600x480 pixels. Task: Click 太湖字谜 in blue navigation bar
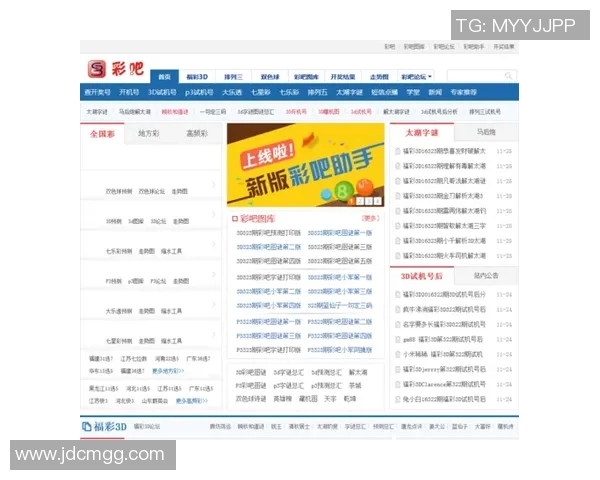click(x=349, y=92)
